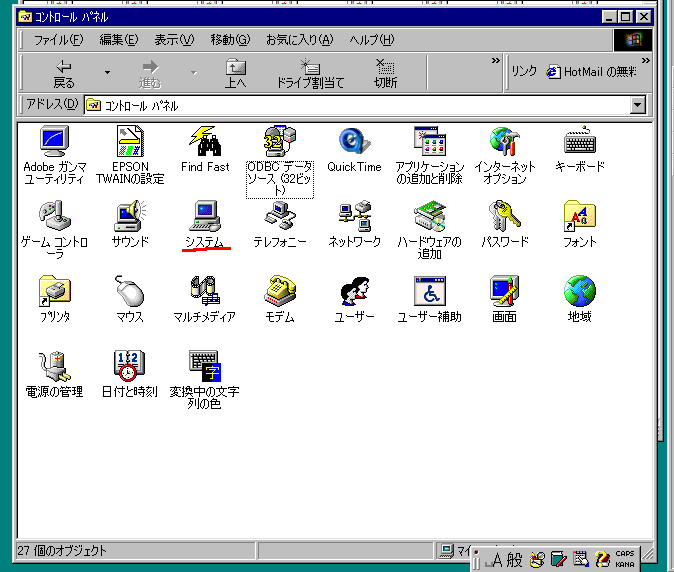The height and width of the screenshot is (572, 674).
Task: Open the 戻る (Back) history dropdown arrow
Action: 107,73
